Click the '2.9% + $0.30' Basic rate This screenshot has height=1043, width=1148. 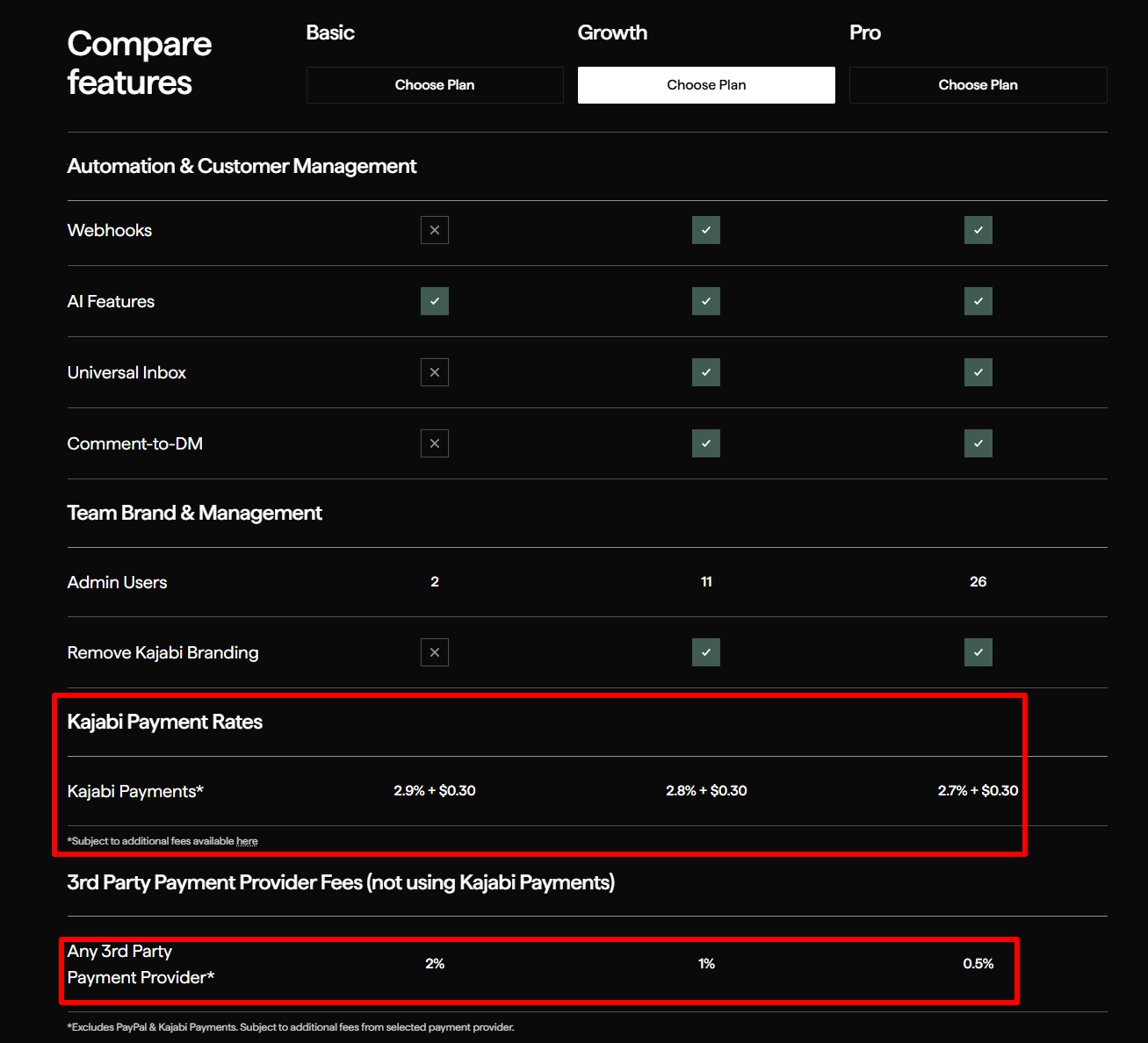[x=435, y=790]
